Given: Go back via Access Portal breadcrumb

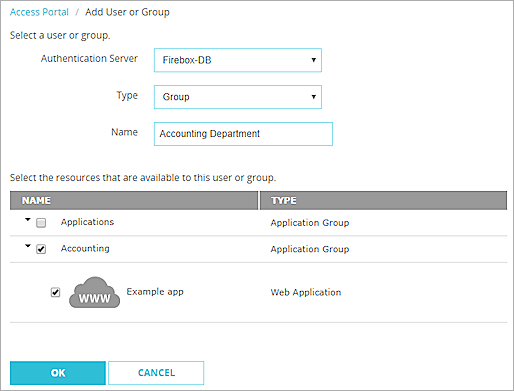Looking at the screenshot, I should [x=39, y=12].
